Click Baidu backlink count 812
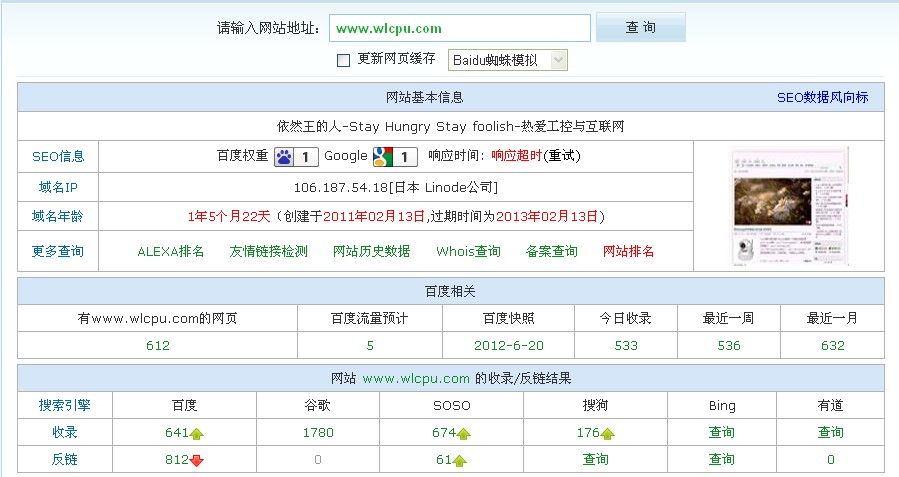899x477 pixels. click(177, 460)
